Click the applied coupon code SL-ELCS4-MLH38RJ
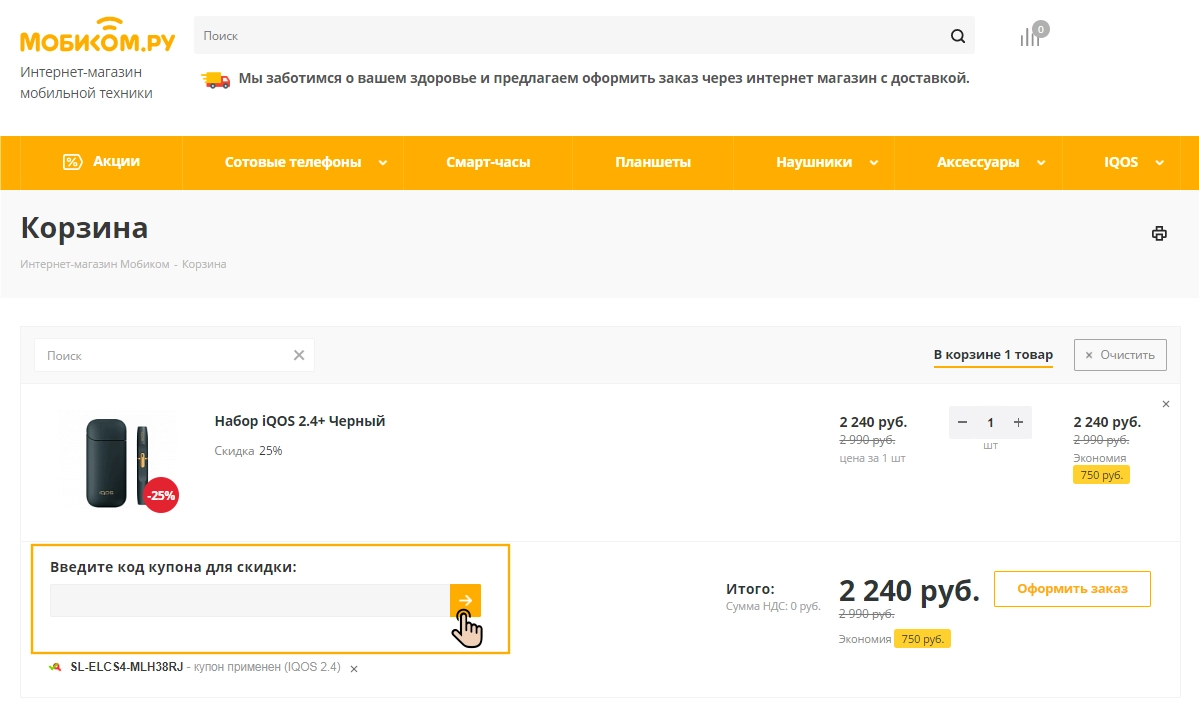 click(x=127, y=667)
